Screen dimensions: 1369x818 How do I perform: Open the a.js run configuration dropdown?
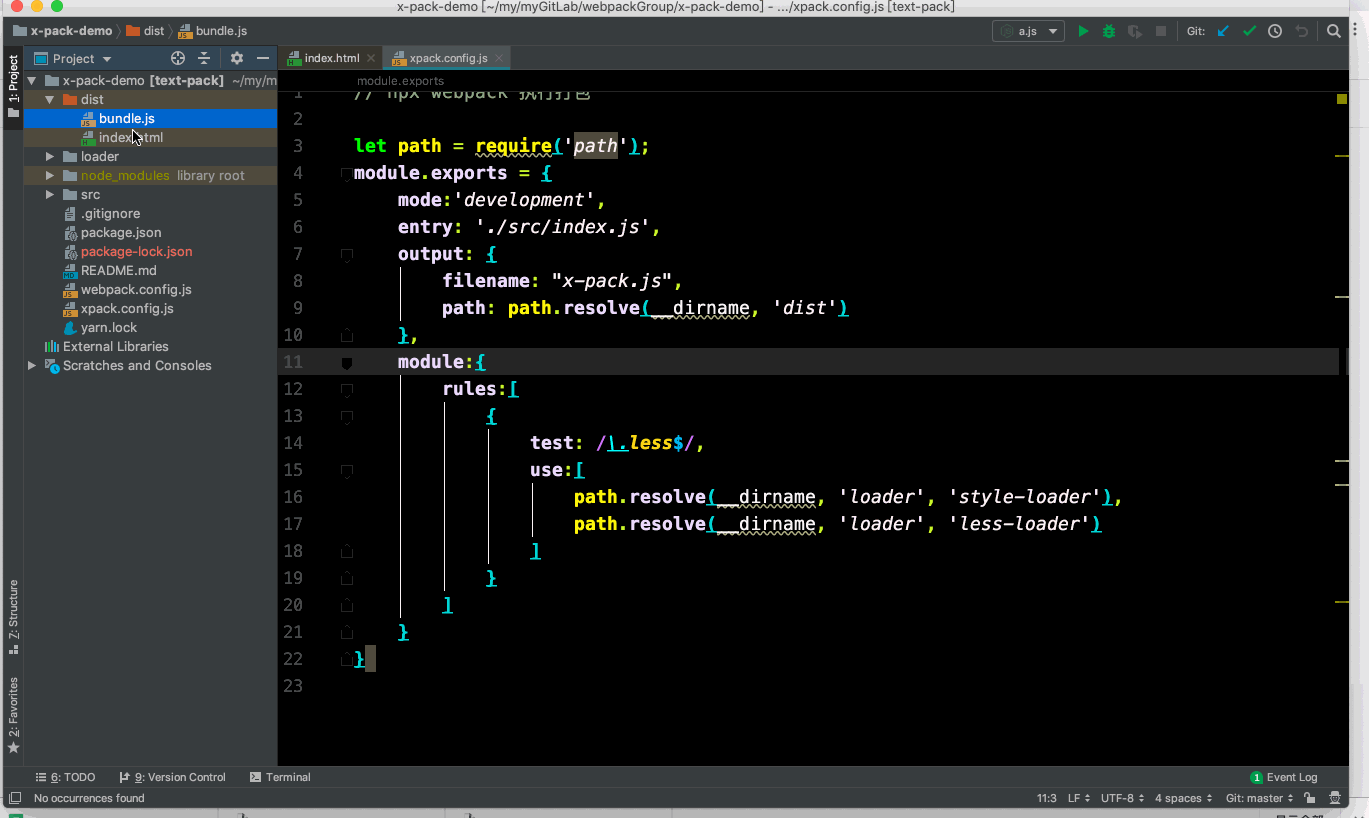pos(1028,31)
